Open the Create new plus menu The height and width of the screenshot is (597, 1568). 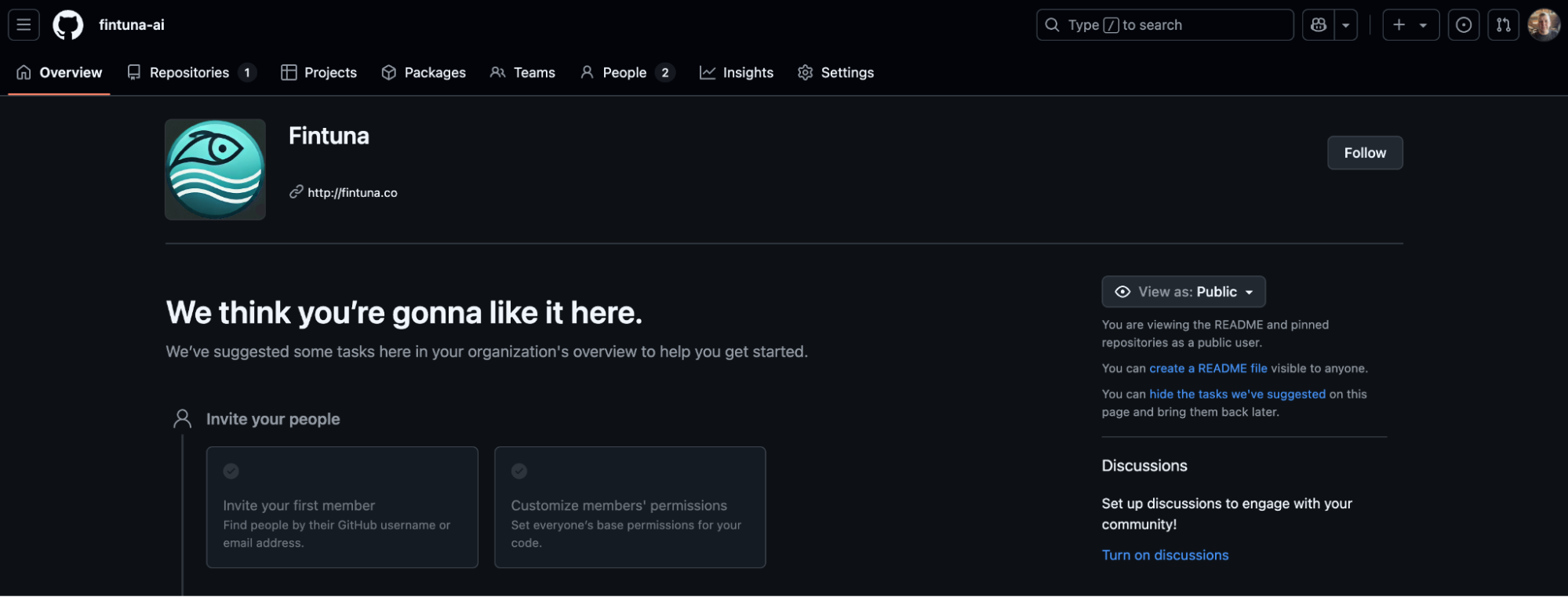coord(1410,25)
